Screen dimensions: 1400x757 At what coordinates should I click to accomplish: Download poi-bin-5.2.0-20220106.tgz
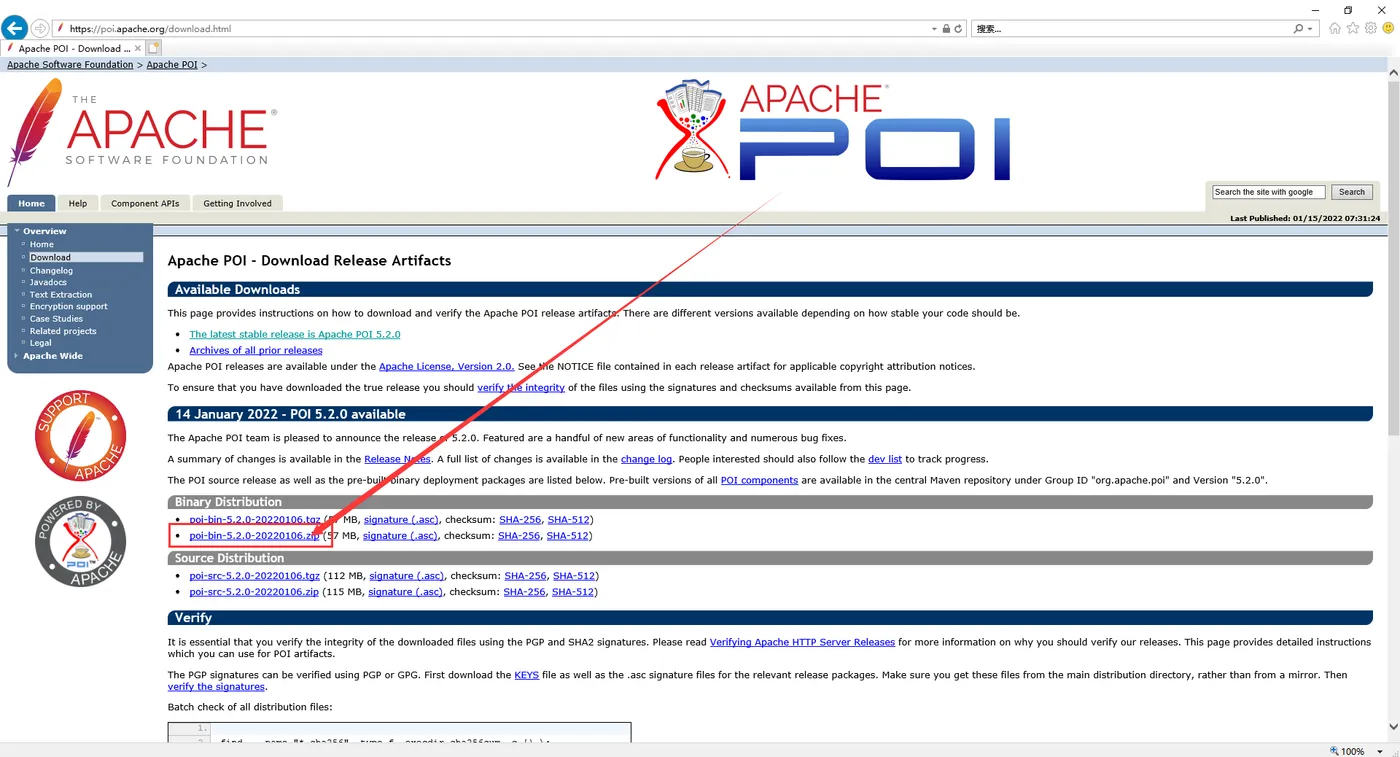point(255,520)
